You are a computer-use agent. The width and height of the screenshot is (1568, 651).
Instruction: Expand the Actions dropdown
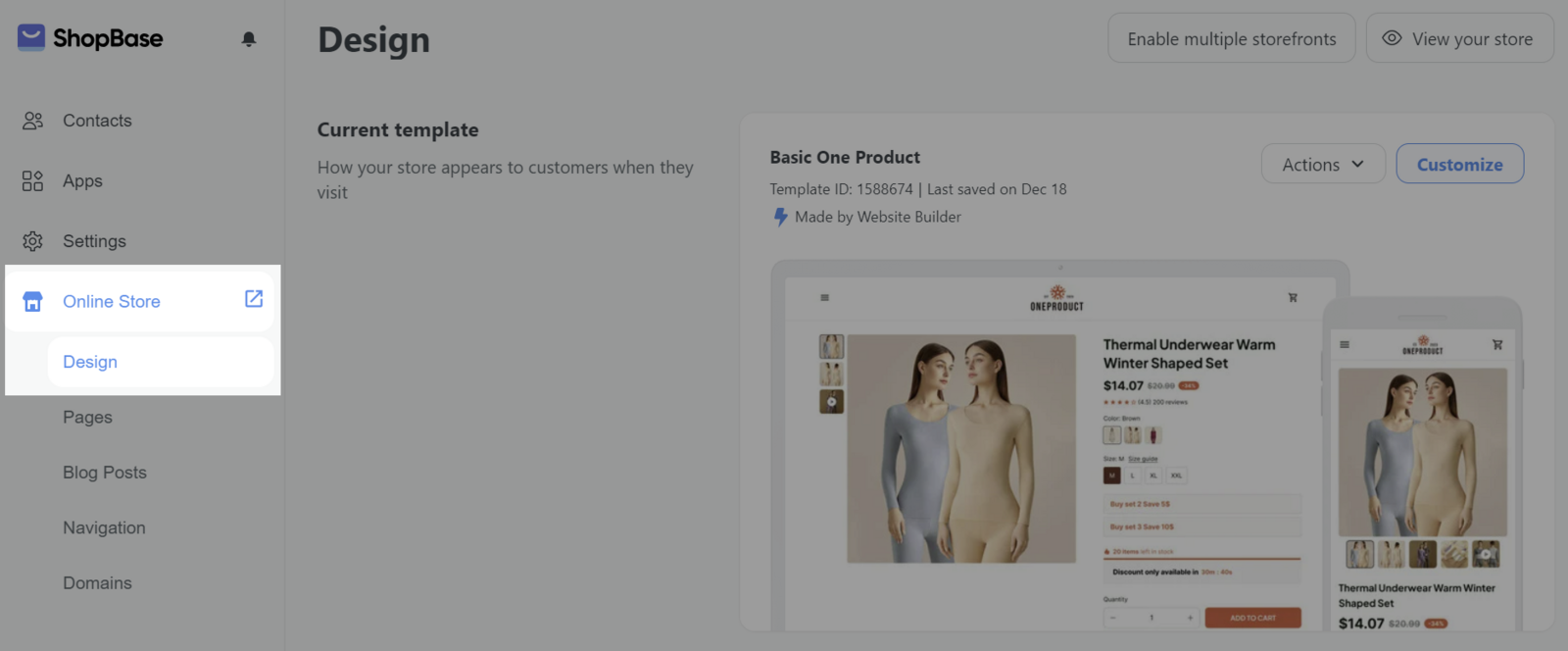pyautogui.click(x=1322, y=165)
